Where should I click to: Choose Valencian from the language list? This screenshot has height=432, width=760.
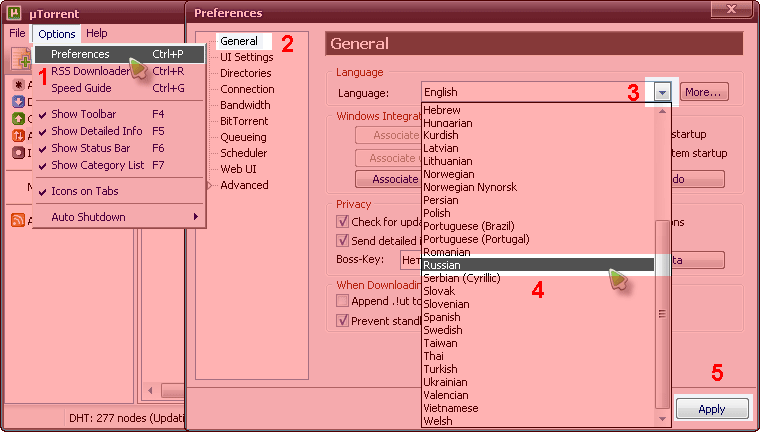[538, 395]
